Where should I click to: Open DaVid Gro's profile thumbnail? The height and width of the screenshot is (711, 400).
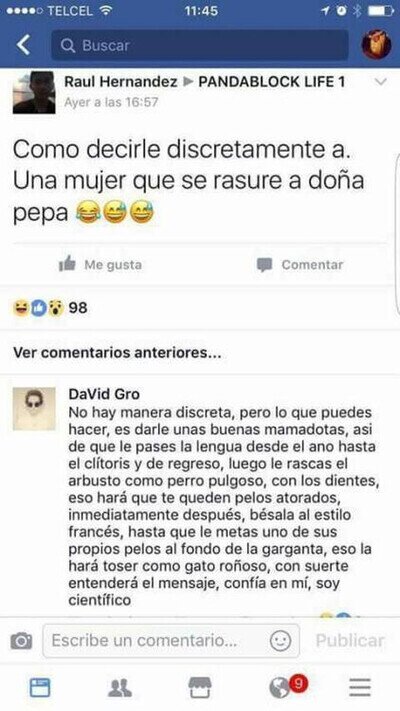[34, 409]
